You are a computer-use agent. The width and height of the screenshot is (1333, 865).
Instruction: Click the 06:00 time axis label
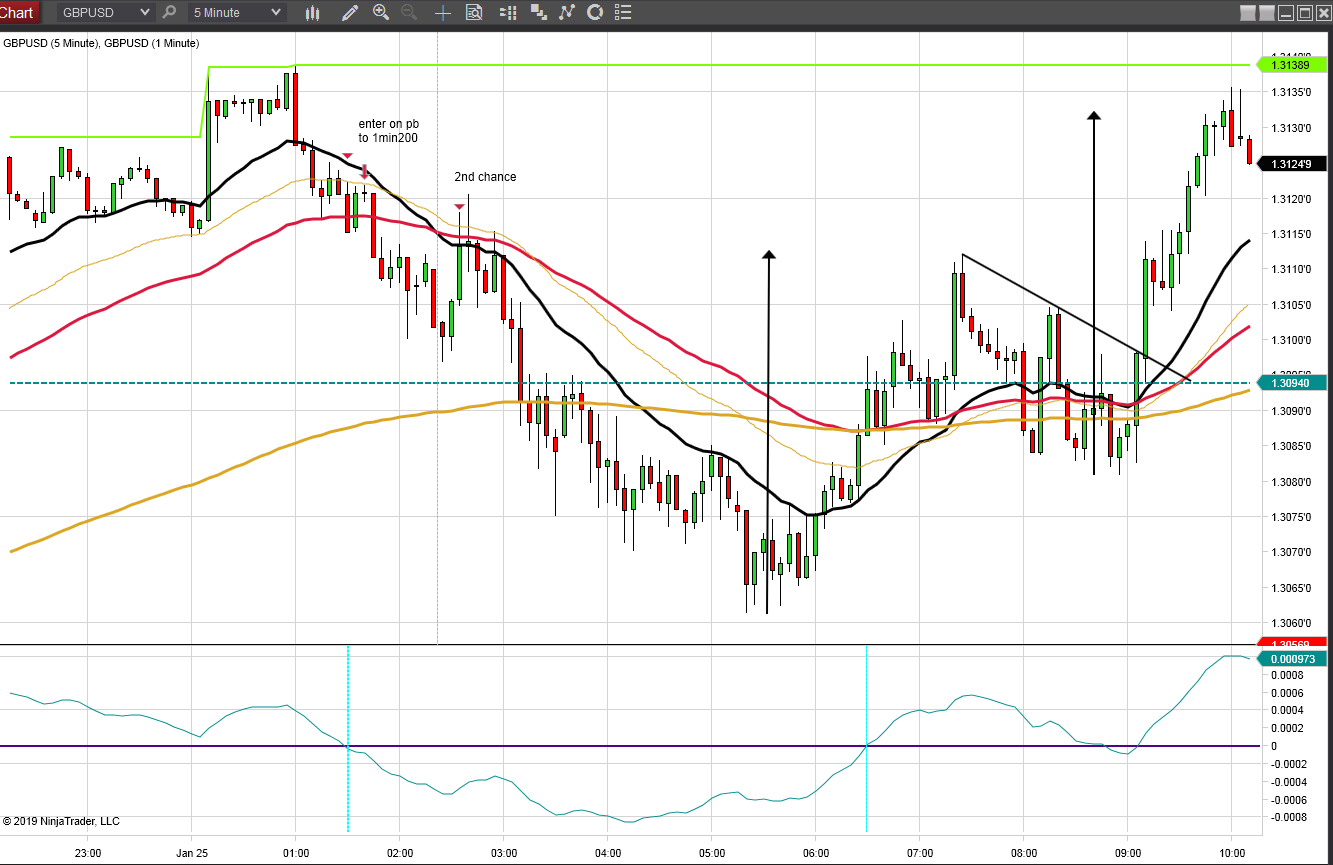[815, 853]
